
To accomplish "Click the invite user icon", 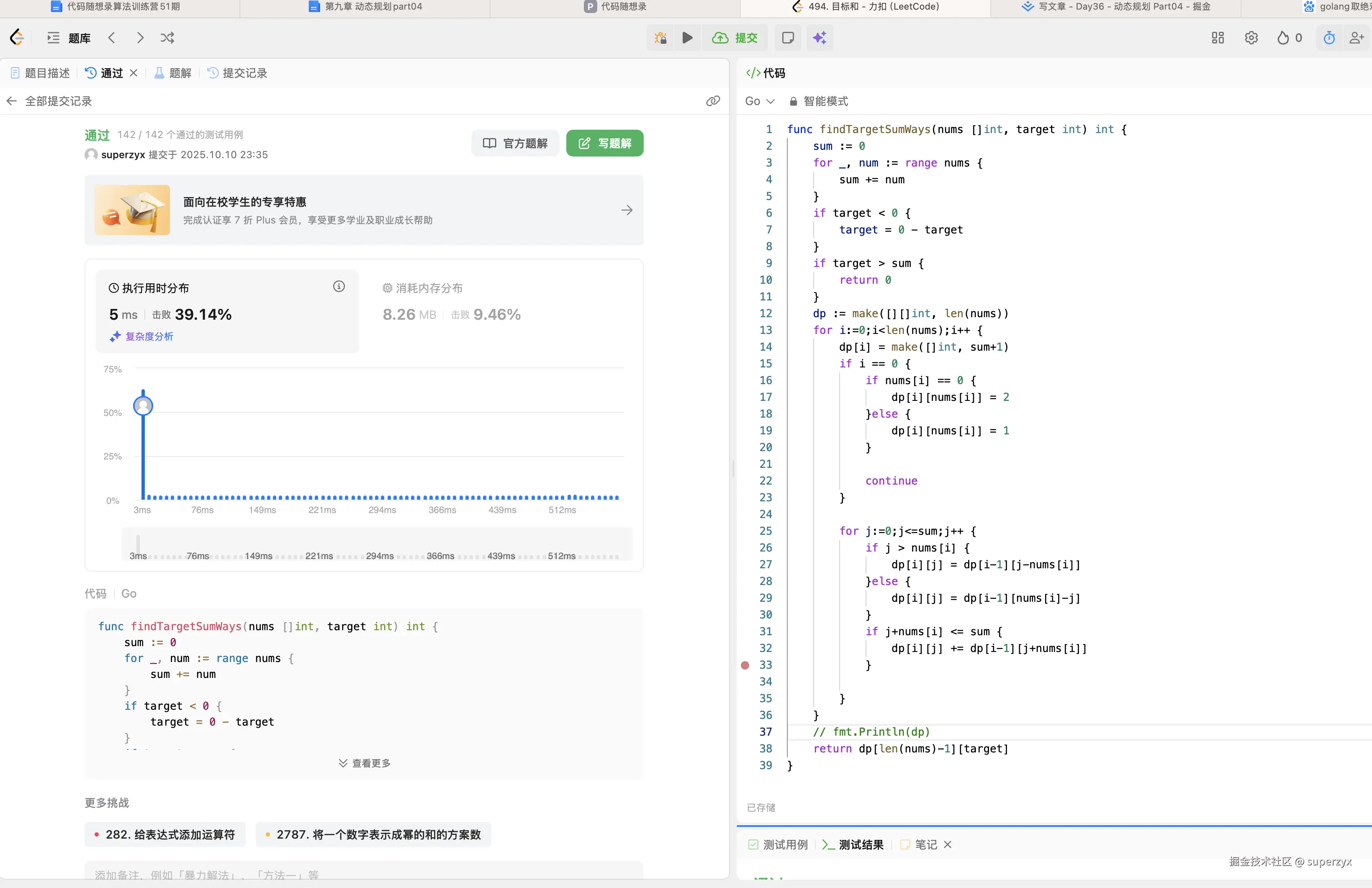I will click(x=1357, y=38).
